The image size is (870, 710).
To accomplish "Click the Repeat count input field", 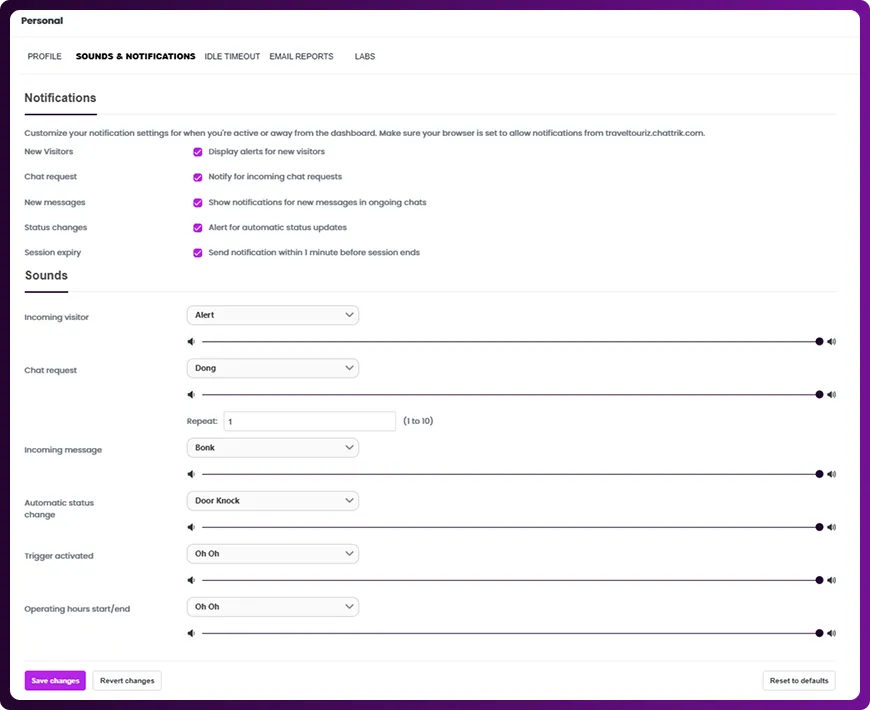I will click(x=309, y=422).
